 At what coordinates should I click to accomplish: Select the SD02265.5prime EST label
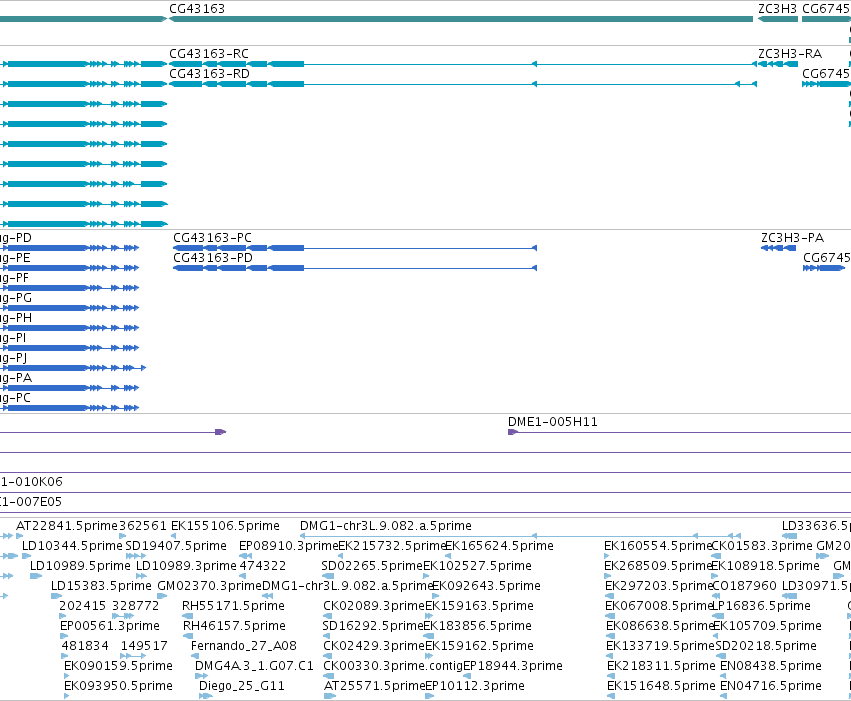[372, 566]
